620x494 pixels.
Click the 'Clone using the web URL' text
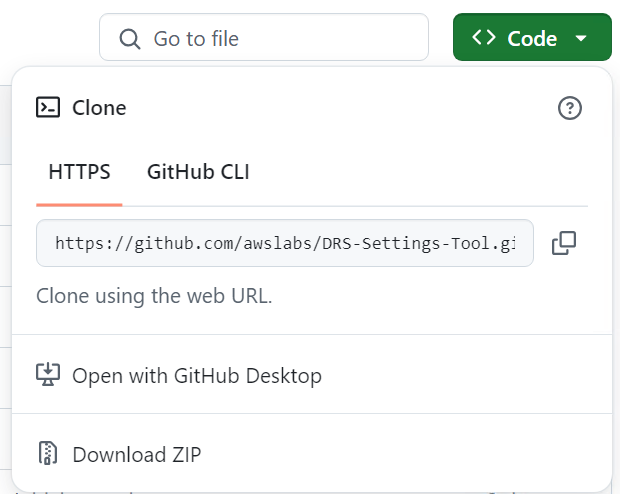pyautogui.click(x=154, y=296)
